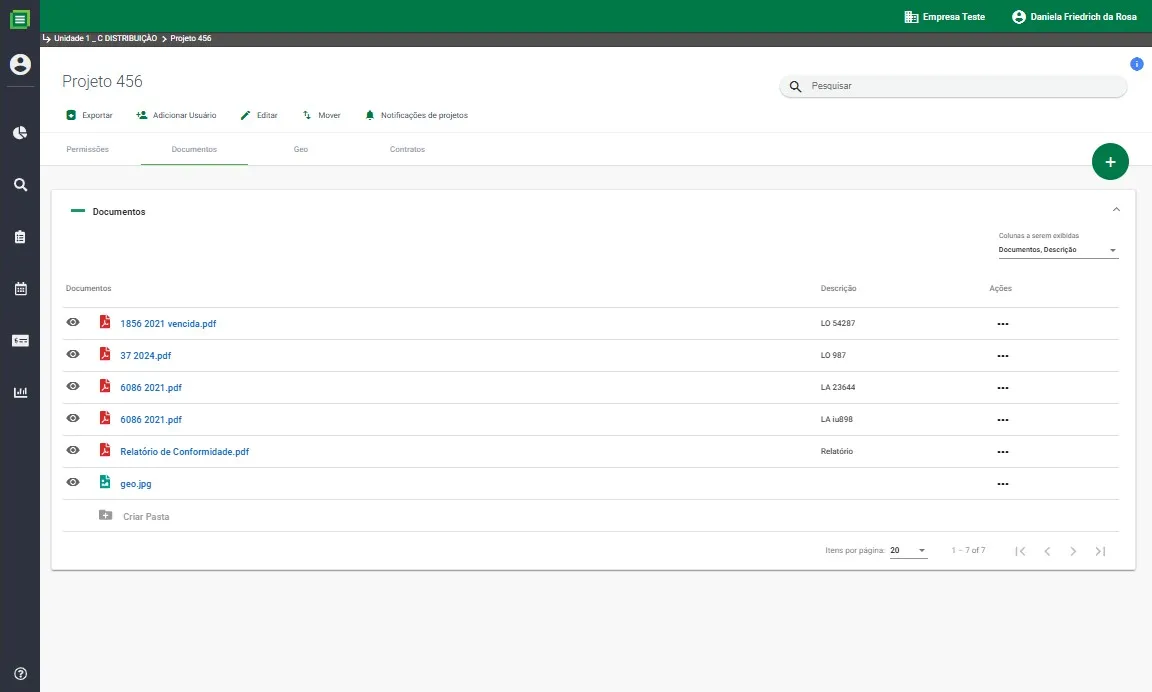Click the Pesquisar search field
This screenshot has height=692, width=1152.
click(x=953, y=86)
